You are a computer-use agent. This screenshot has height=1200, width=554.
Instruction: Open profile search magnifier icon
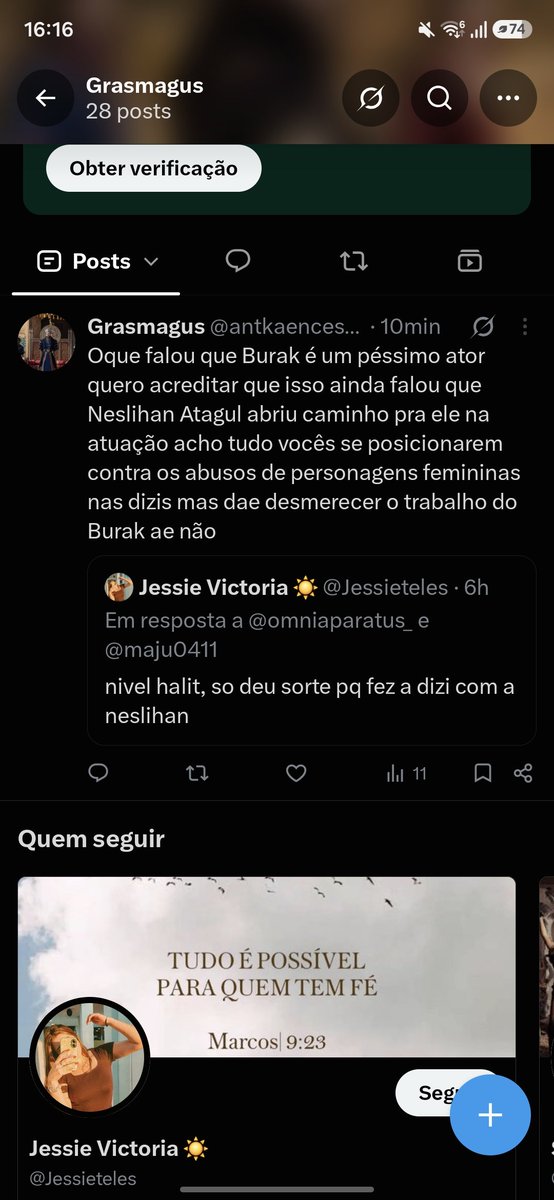coord(439,98)
